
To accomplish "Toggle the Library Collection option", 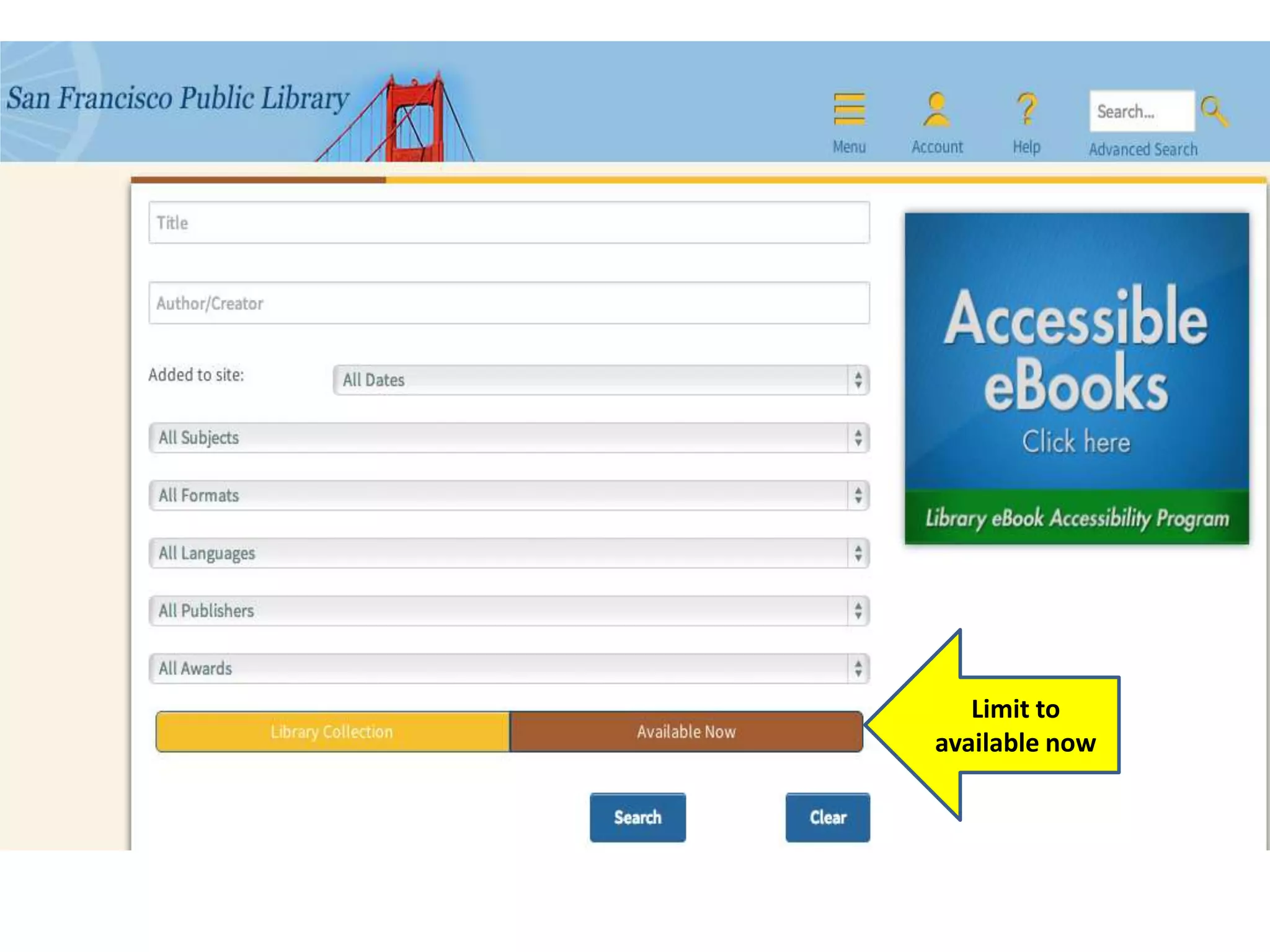I will point(332,732).
